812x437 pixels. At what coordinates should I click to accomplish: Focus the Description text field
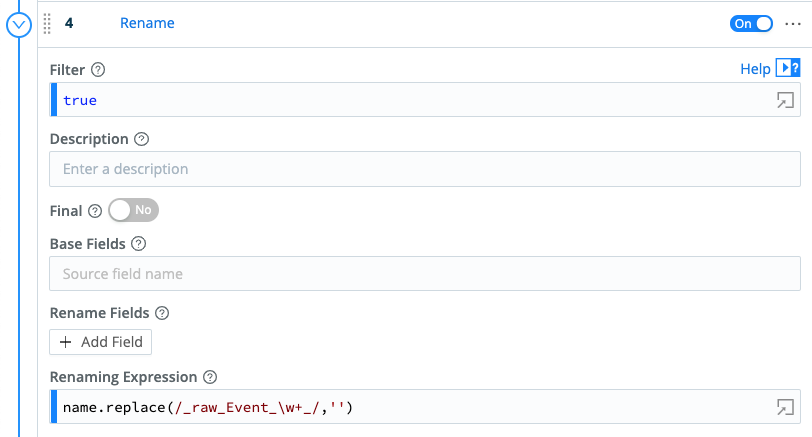[x=425, y=169]
